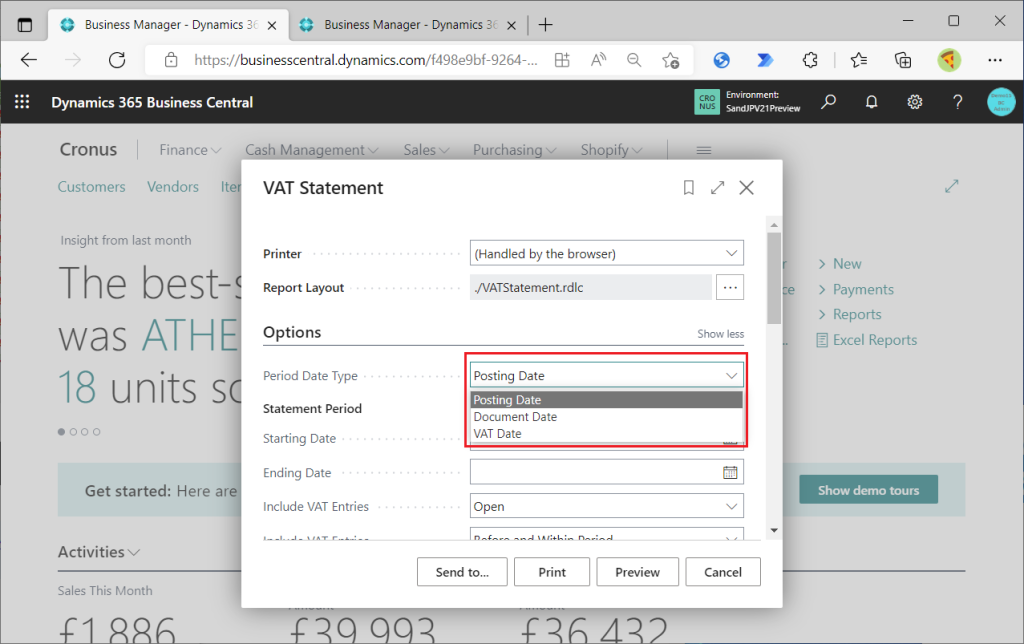1024x644 pixels.
Task: Close the first Business Manager tab
Action: tap(272, 25)
